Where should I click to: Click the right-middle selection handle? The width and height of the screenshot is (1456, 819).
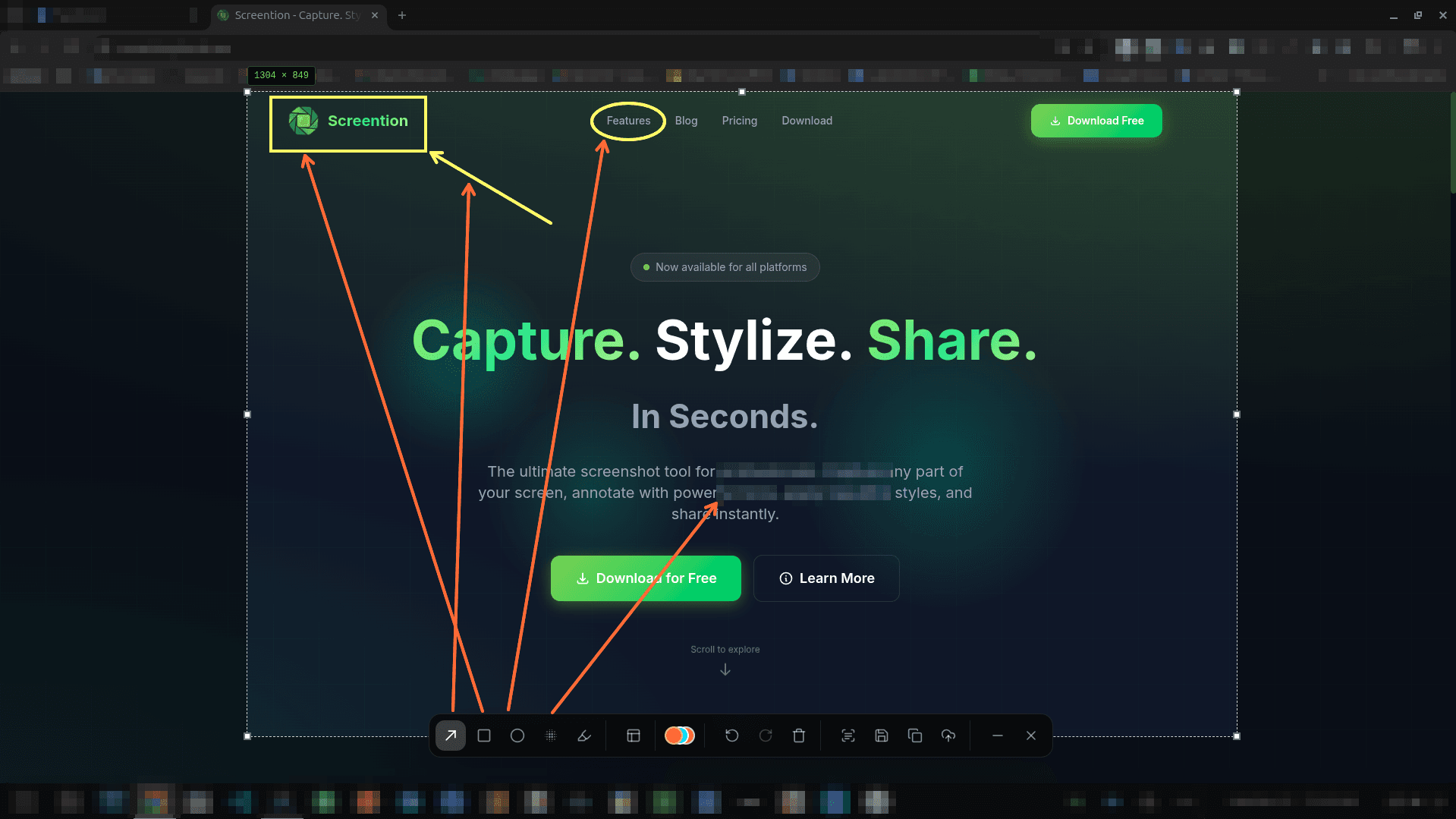click(1237, 414)
